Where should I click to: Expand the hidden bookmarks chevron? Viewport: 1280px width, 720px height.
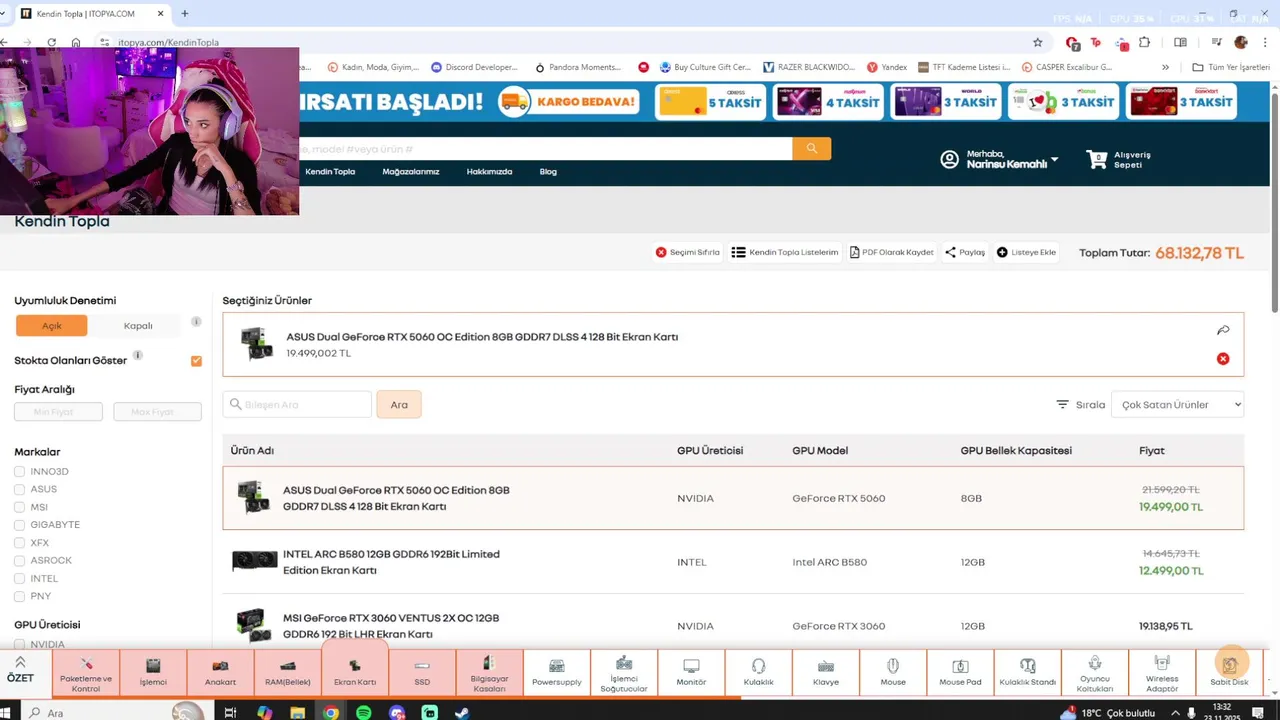tap(1165, 67)
